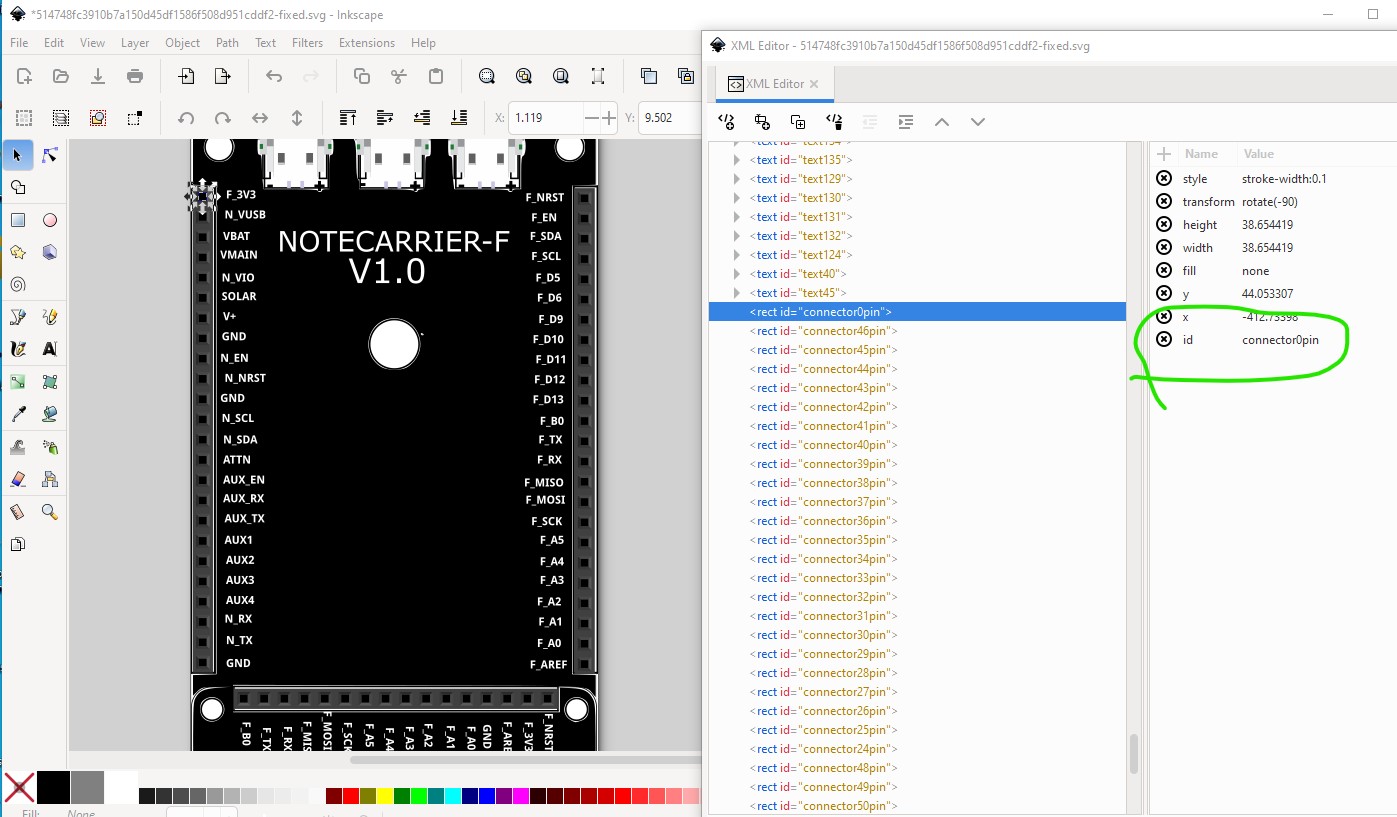
Task: Open the File menu
Action: (x=19, y=43)
